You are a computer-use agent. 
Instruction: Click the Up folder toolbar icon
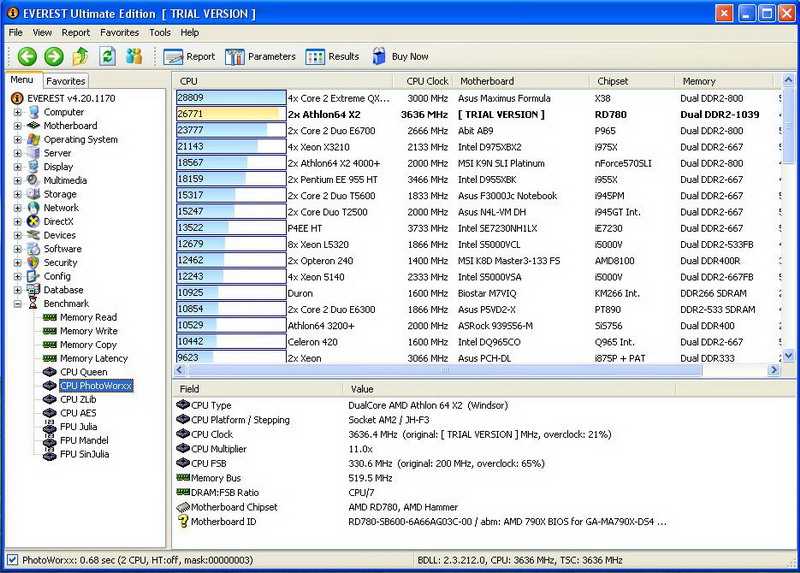click(81, 57)
